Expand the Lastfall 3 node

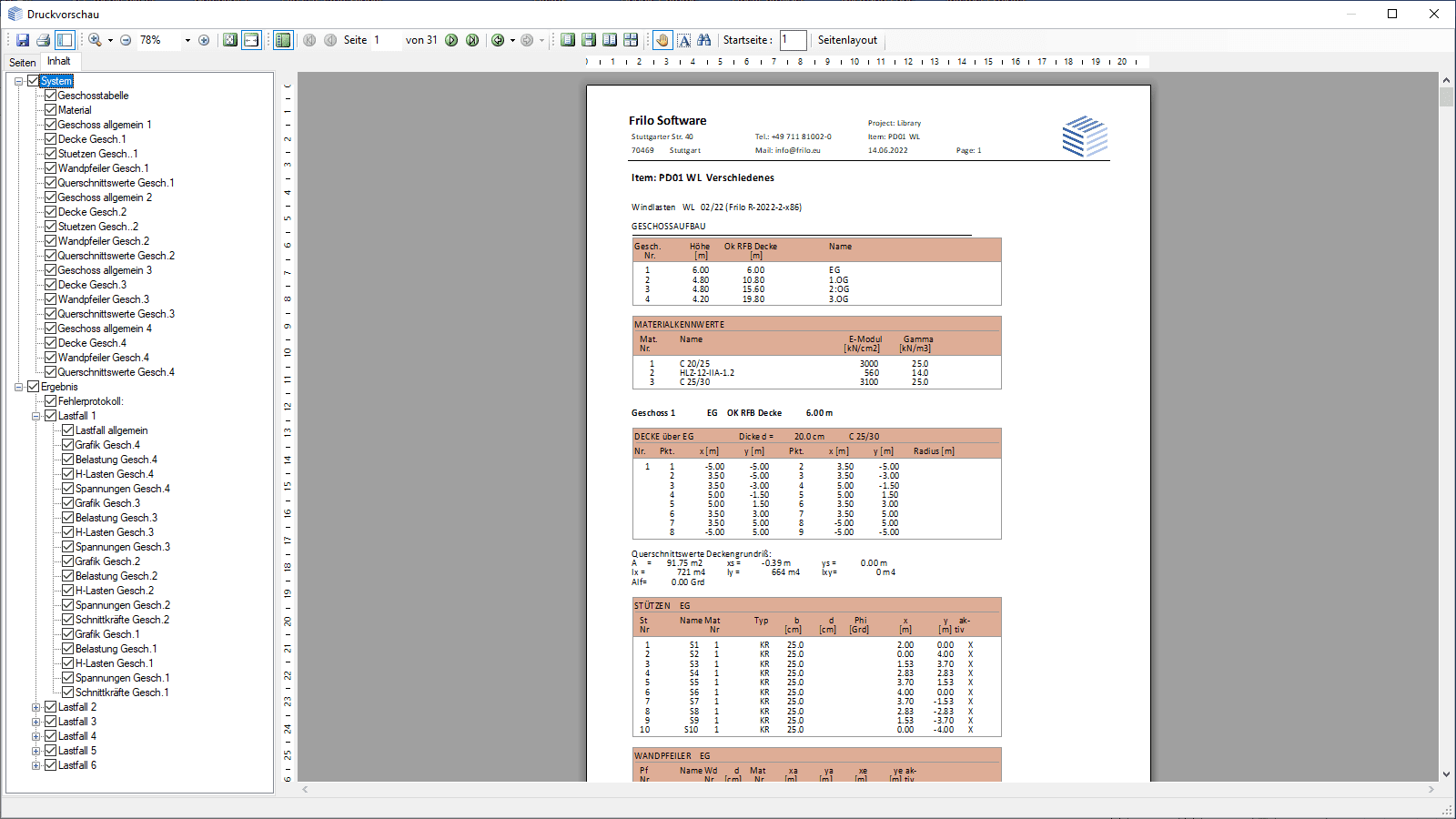(x=35, y=722)
